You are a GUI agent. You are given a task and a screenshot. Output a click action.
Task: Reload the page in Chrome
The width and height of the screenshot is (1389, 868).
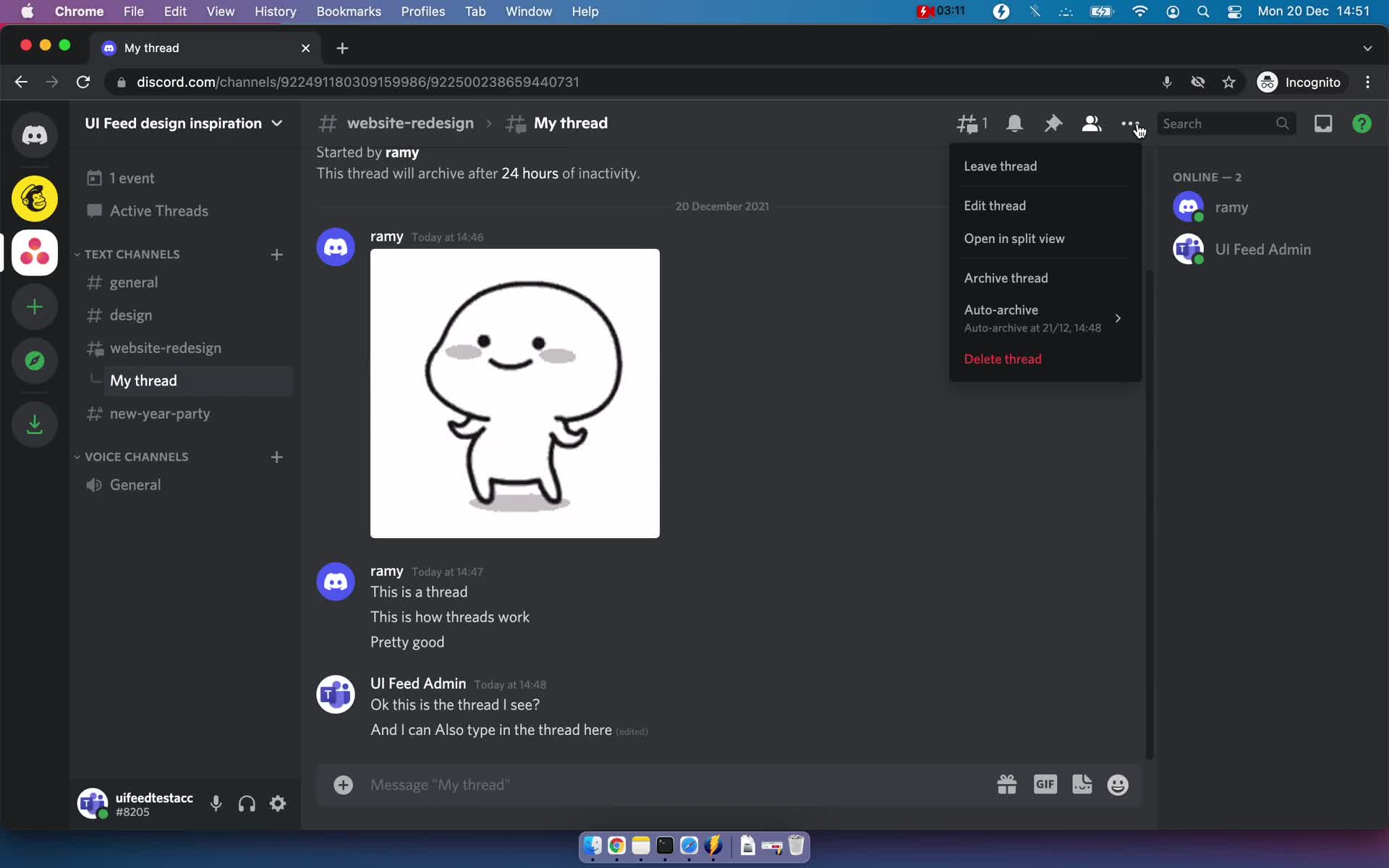pos(83,82)
